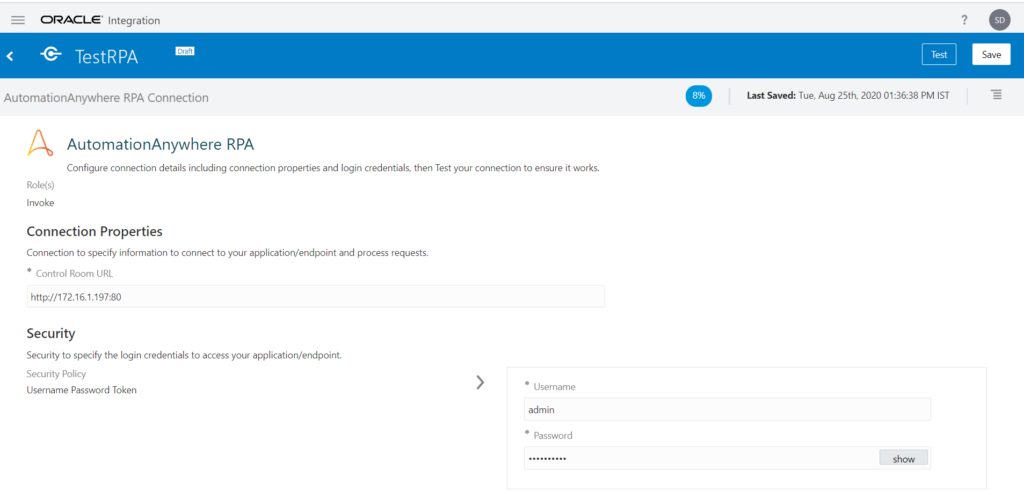Click the Control Room URL field
Image resolution: width=1024 pixels, height=492 pixels.
point(315,296)
